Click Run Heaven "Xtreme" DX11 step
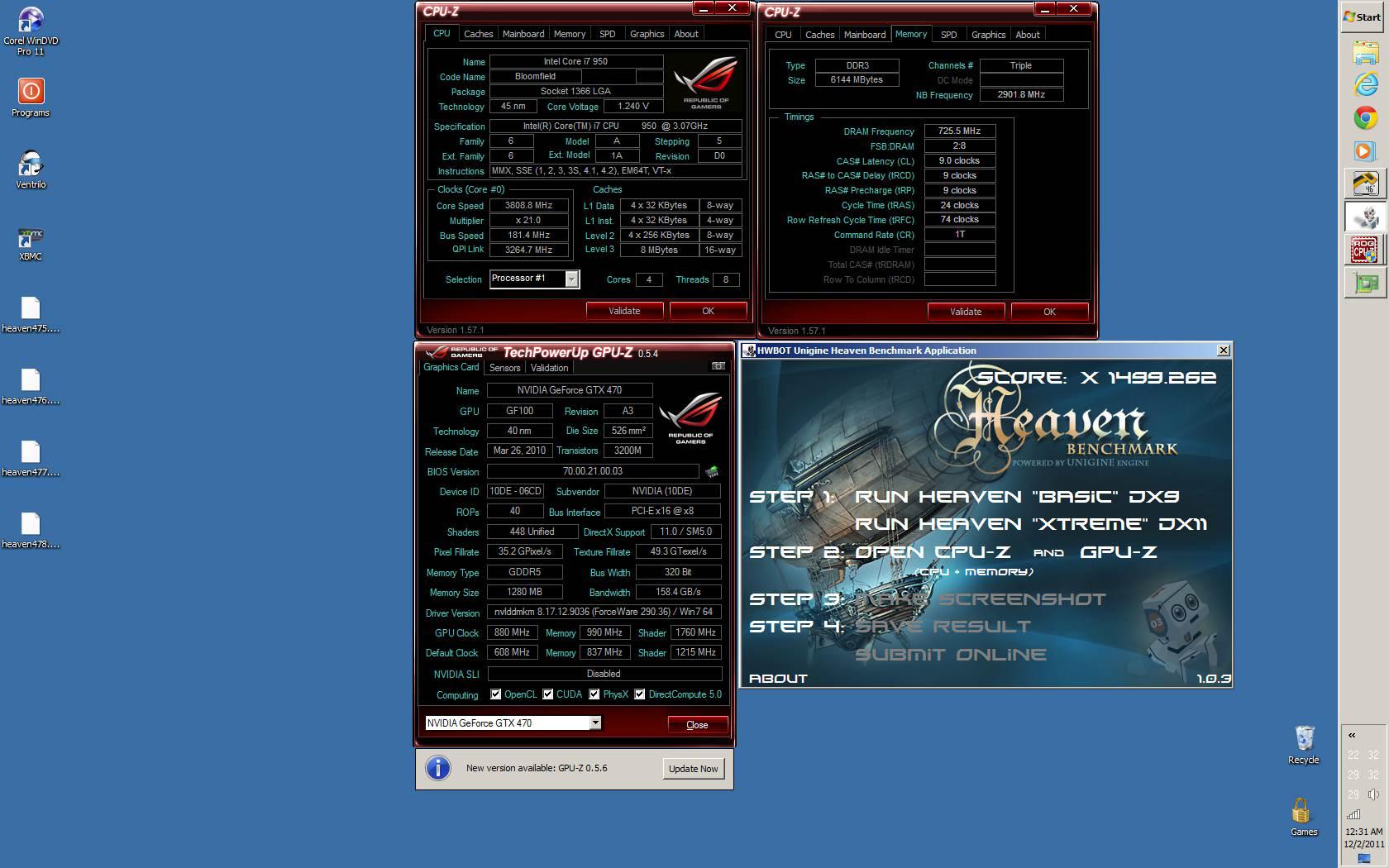 [x=1030, y=524]
